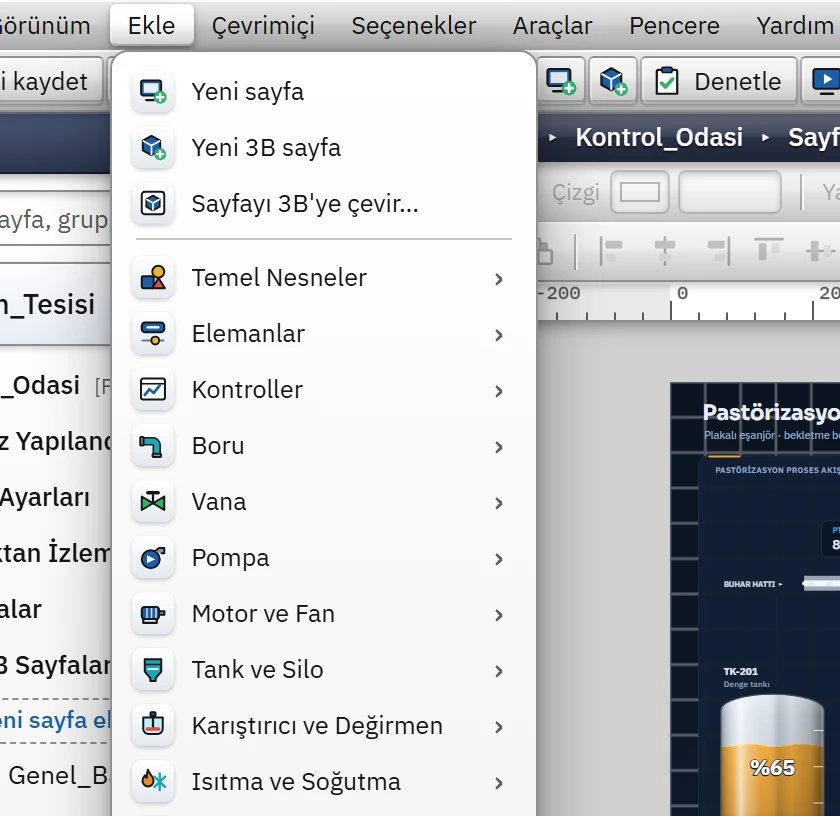Open the Pencere menu
Viewport: 840px width, 816px height.
(x=674, y=25)
